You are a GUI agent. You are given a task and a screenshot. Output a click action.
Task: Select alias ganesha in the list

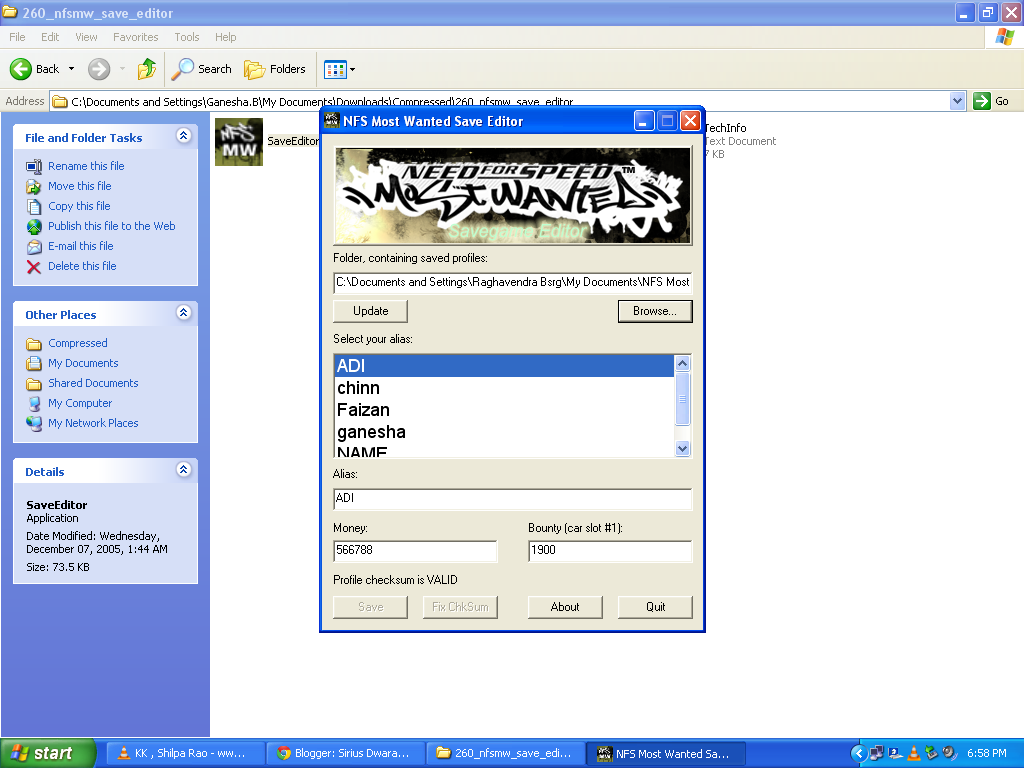pyautogui.click(x=504, y=432)
